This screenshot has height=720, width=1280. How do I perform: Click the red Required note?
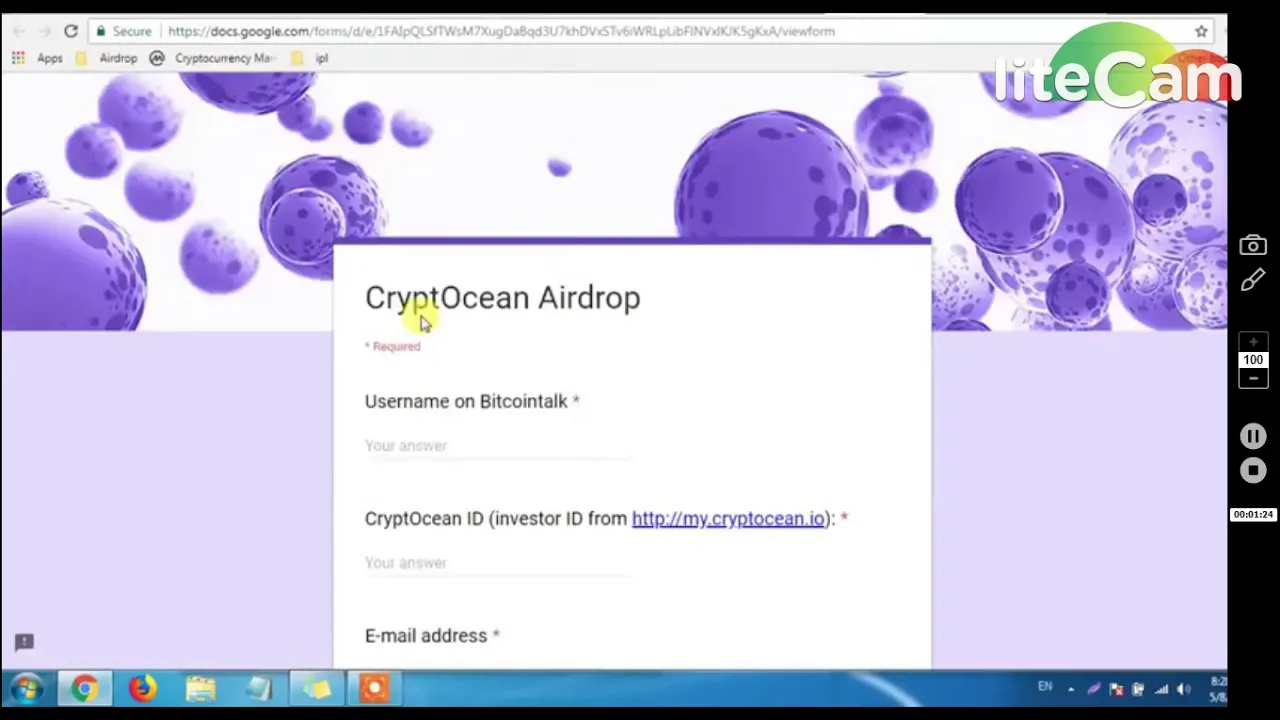(x=393, y=347)
